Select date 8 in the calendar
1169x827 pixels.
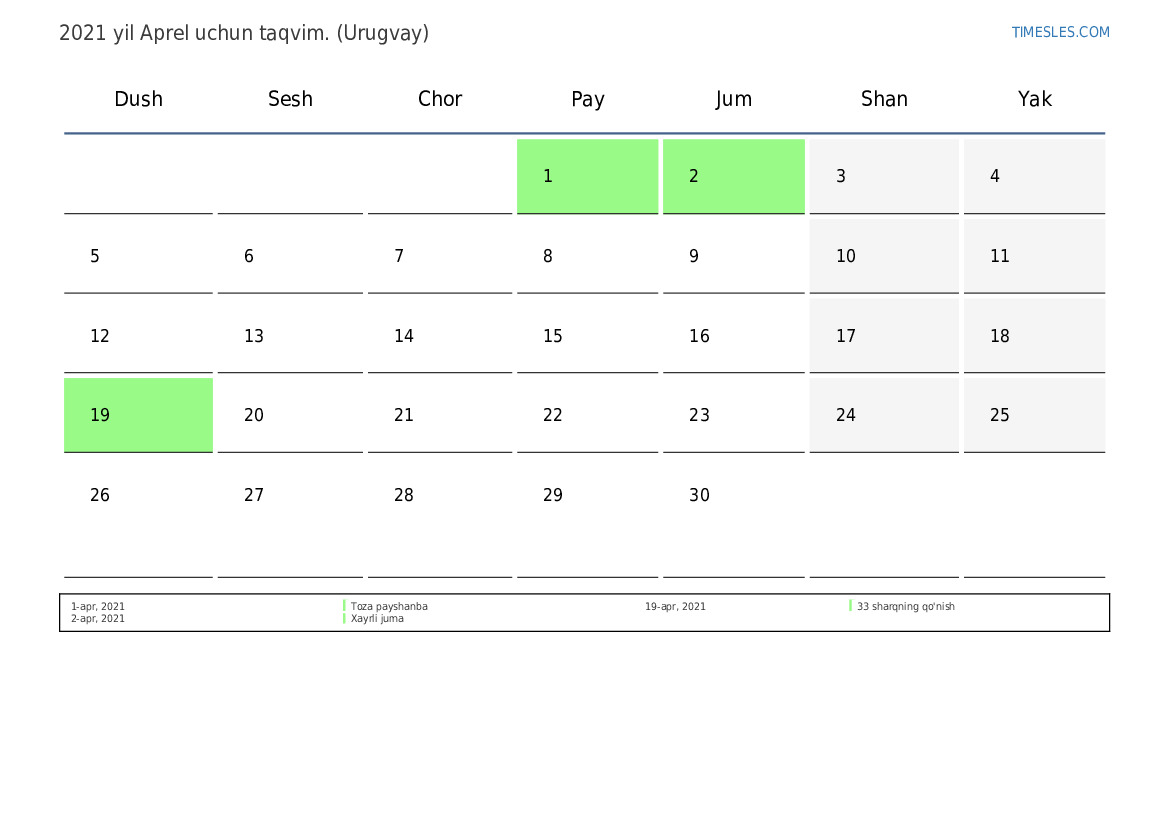pyautogui.click(x=587, y=256)
